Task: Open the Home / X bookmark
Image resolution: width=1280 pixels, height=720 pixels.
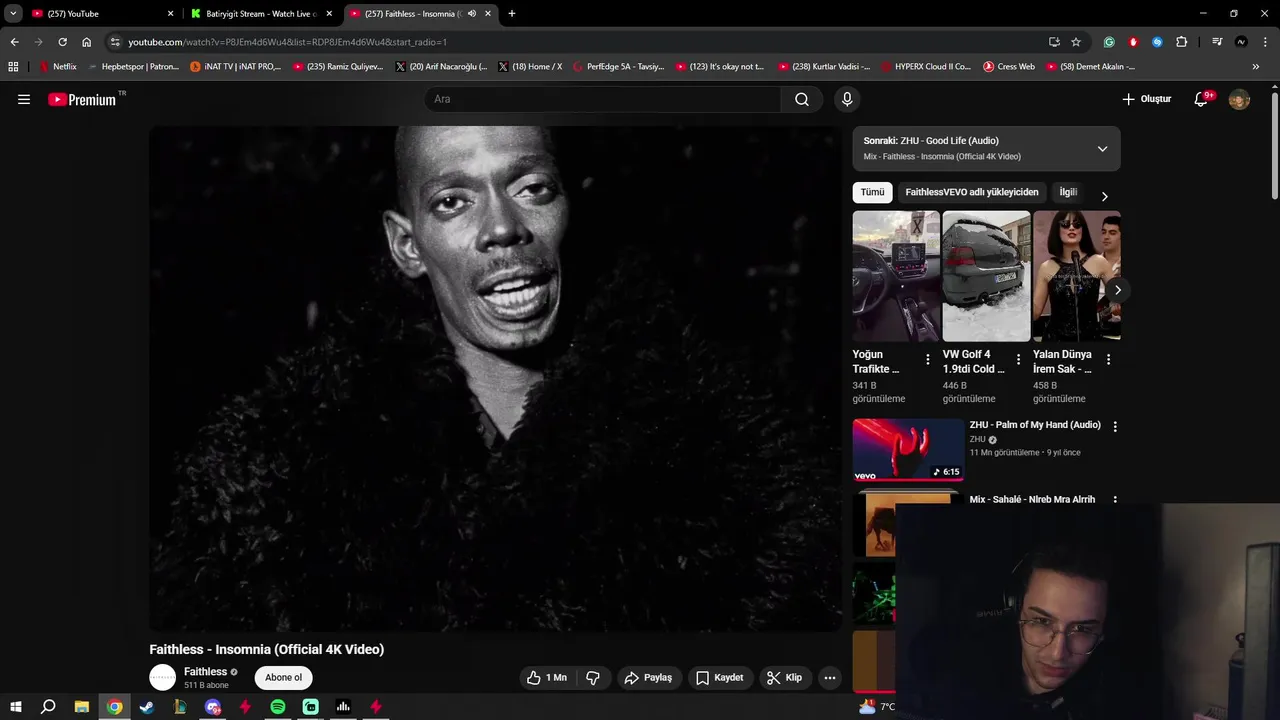Action: click(530, 67)
